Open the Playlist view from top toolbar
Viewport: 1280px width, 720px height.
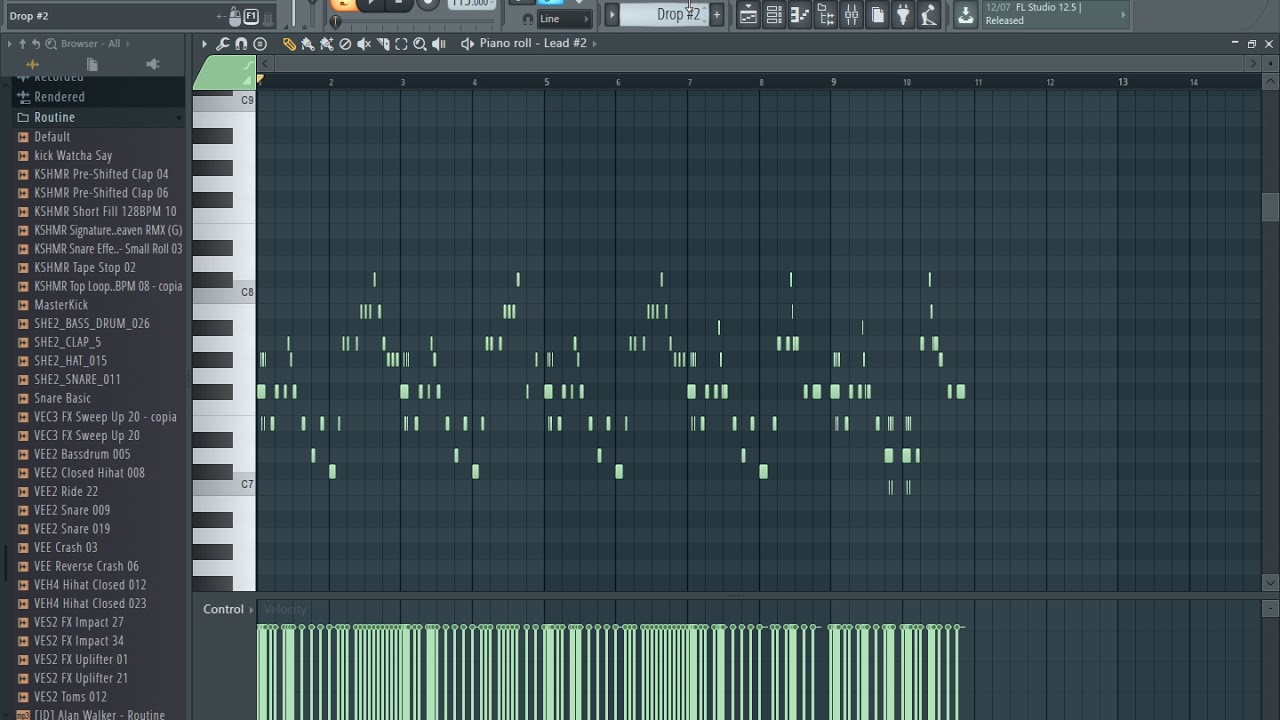click(748, 15)
